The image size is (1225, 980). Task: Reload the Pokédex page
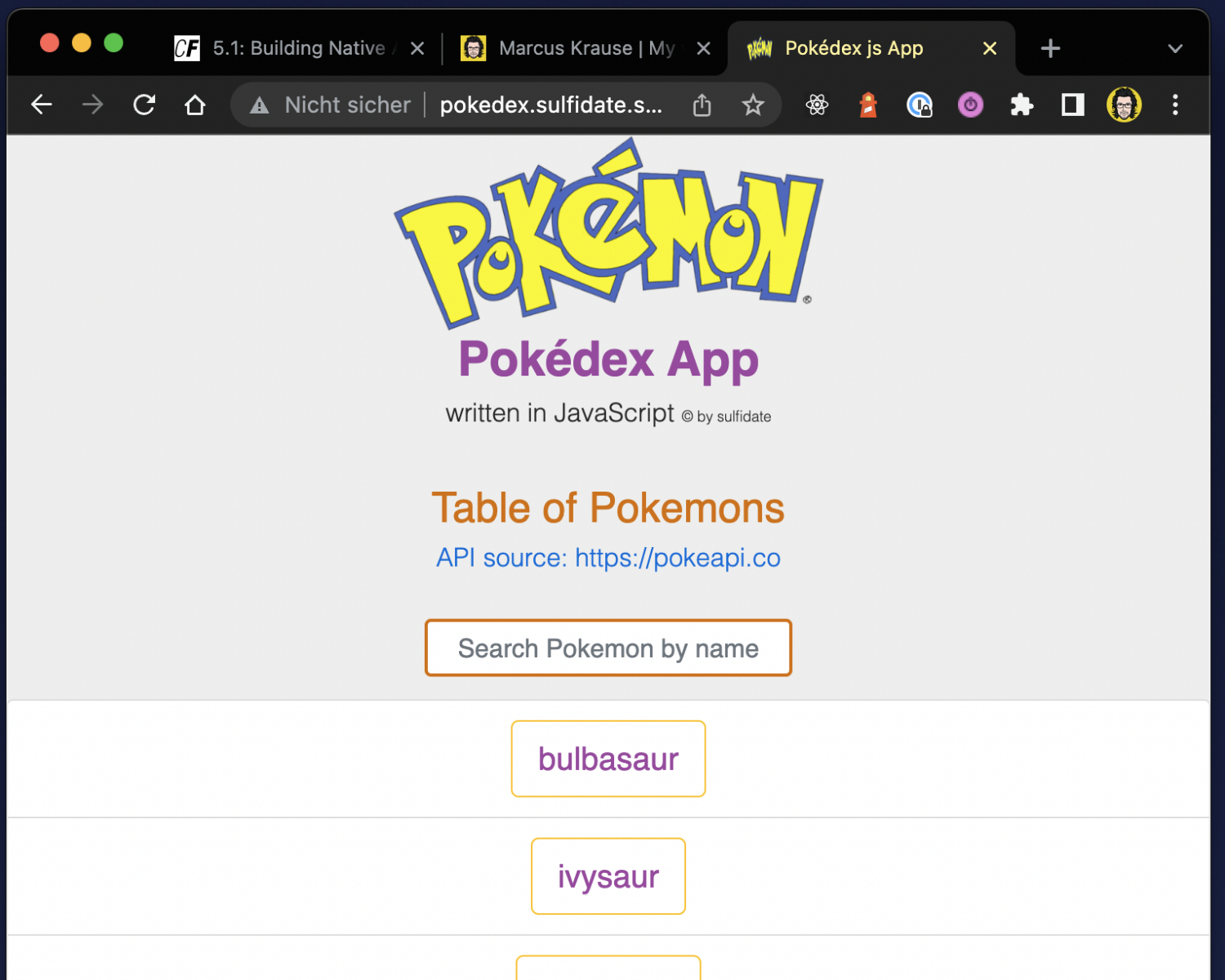pos(144,105)
